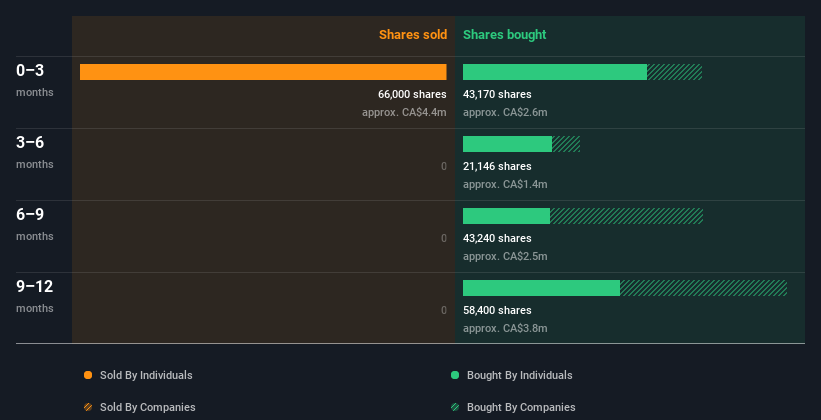Click the green Bought By Individuals legend dot
The height and width of the screenshot is (420, 821).
point(455,375)
